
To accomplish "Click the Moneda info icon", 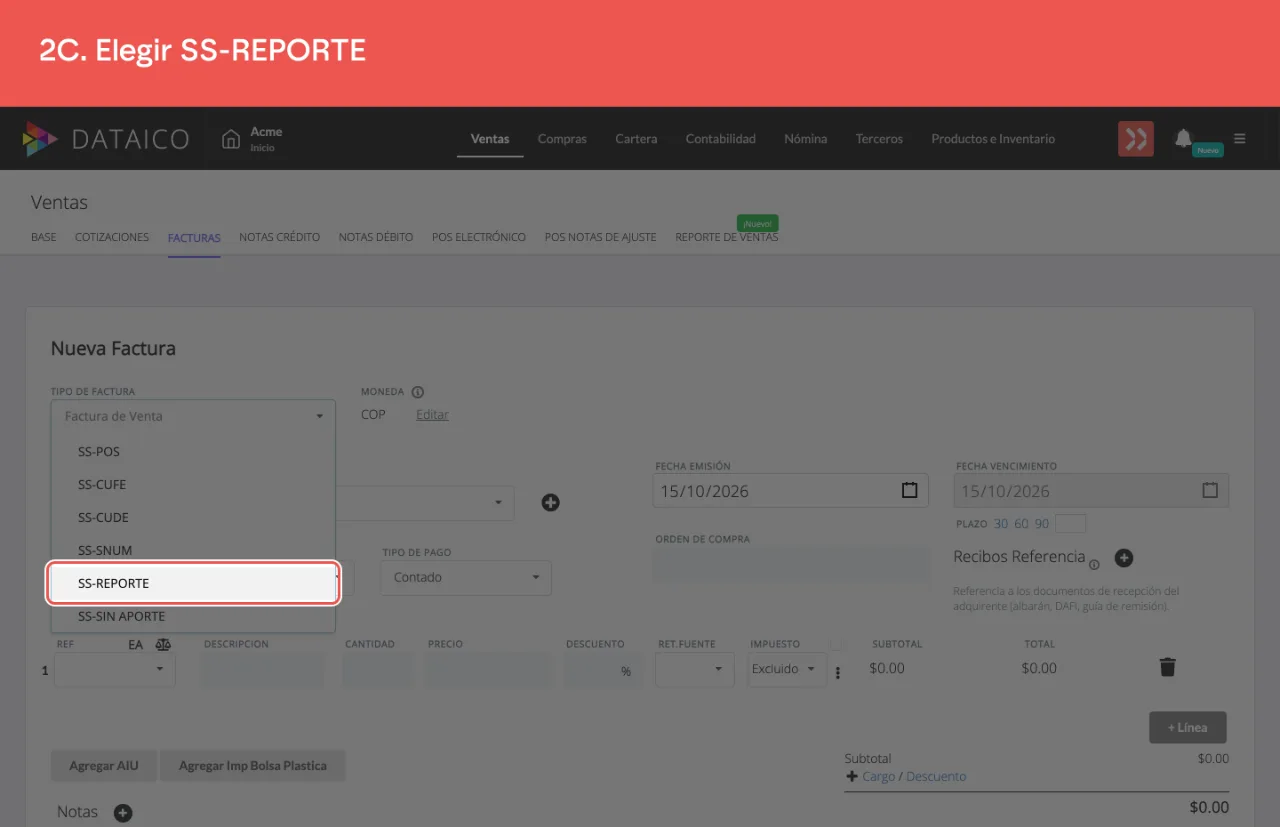I will tap(418, 392).
